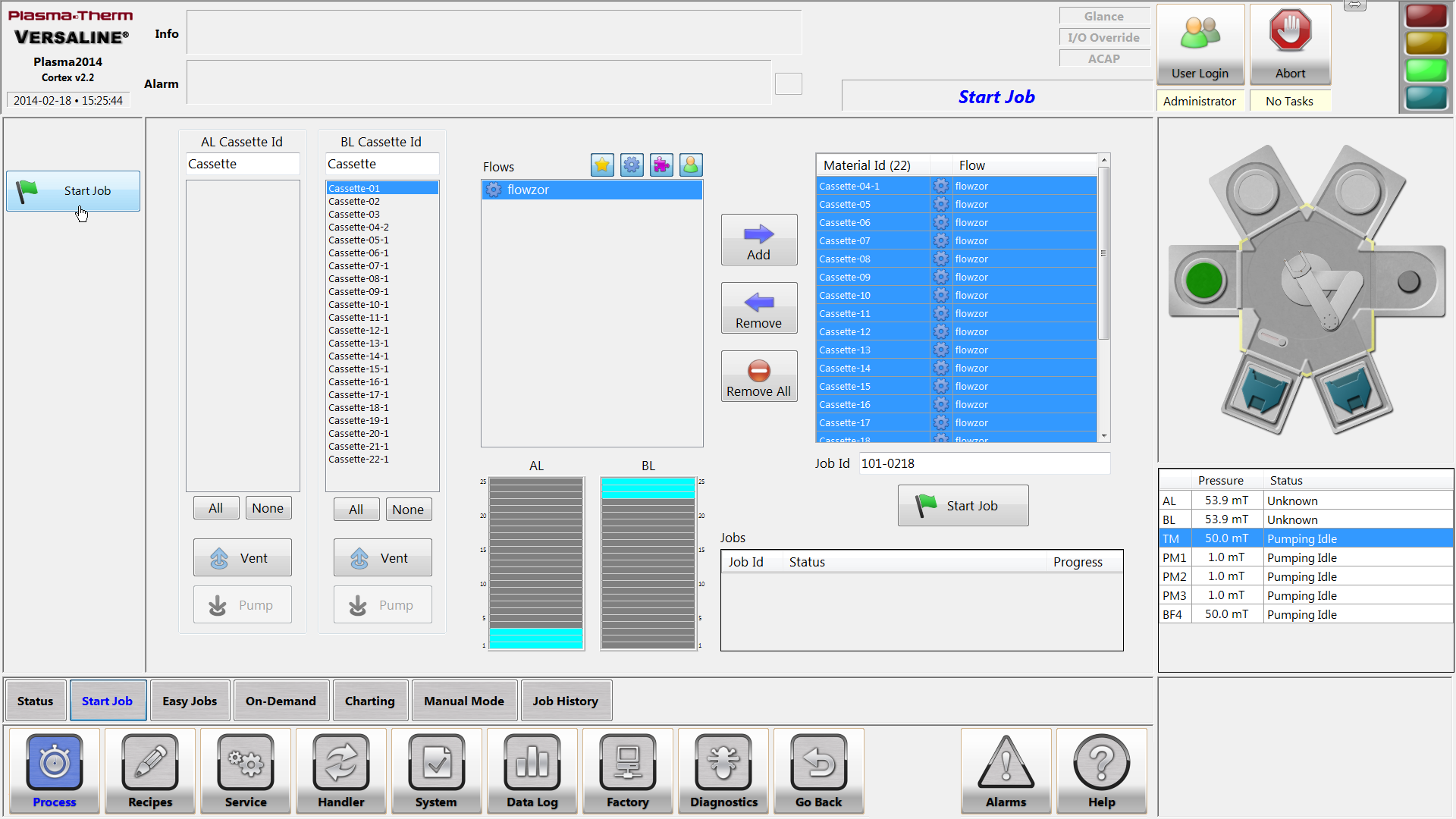Click the BL Vent icon button
Screen dimensions: 1456x819
[x=382, y=557]
